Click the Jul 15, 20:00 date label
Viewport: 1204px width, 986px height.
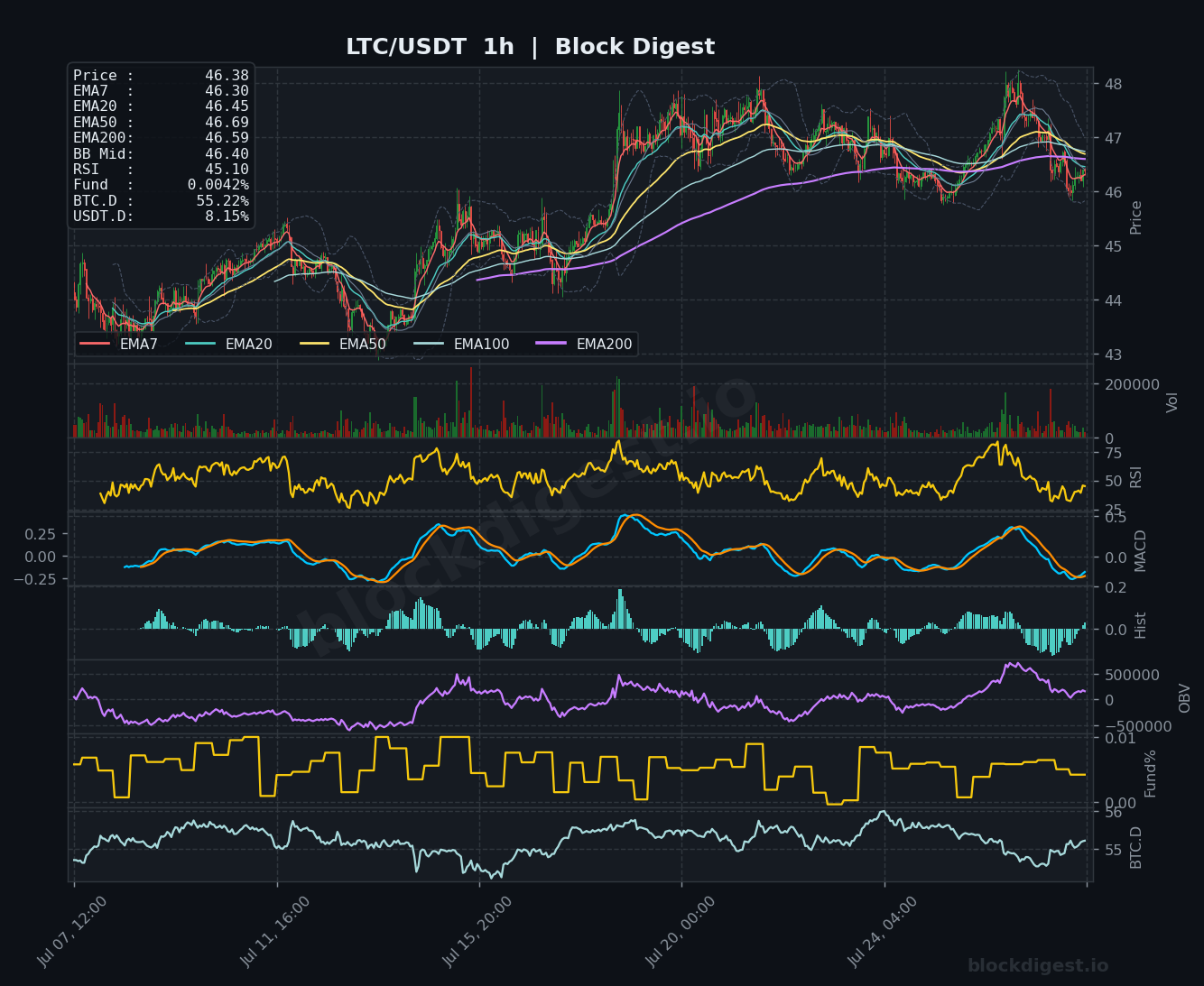477,932
